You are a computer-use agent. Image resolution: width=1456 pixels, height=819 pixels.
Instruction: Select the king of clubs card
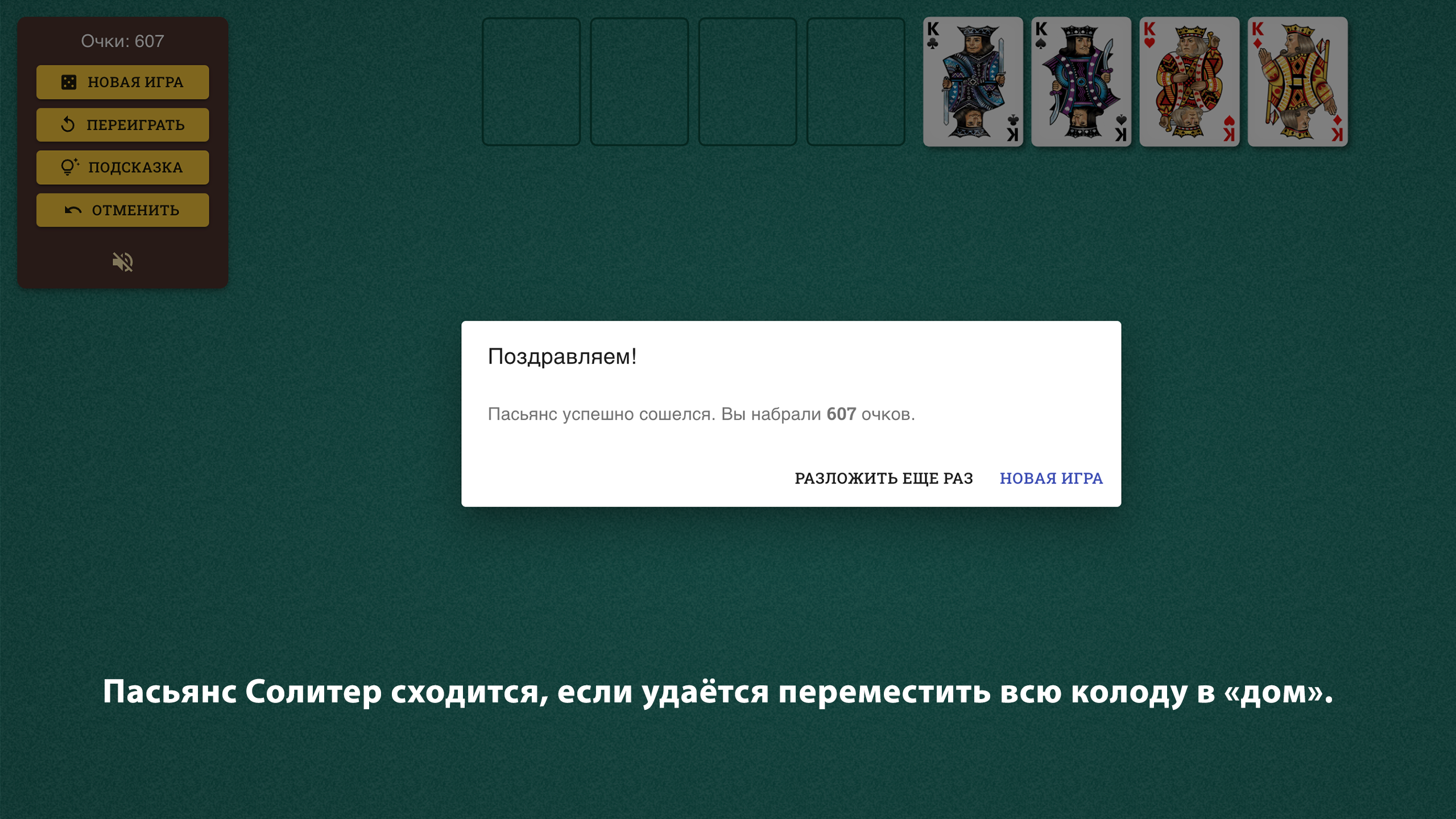(972, 83)
